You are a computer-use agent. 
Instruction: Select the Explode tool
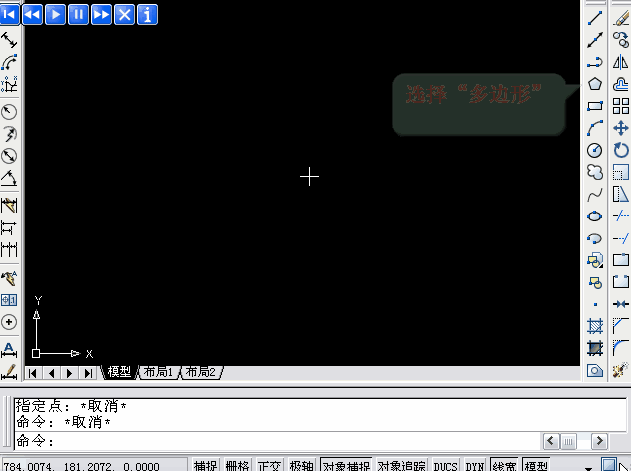(621, 370)
